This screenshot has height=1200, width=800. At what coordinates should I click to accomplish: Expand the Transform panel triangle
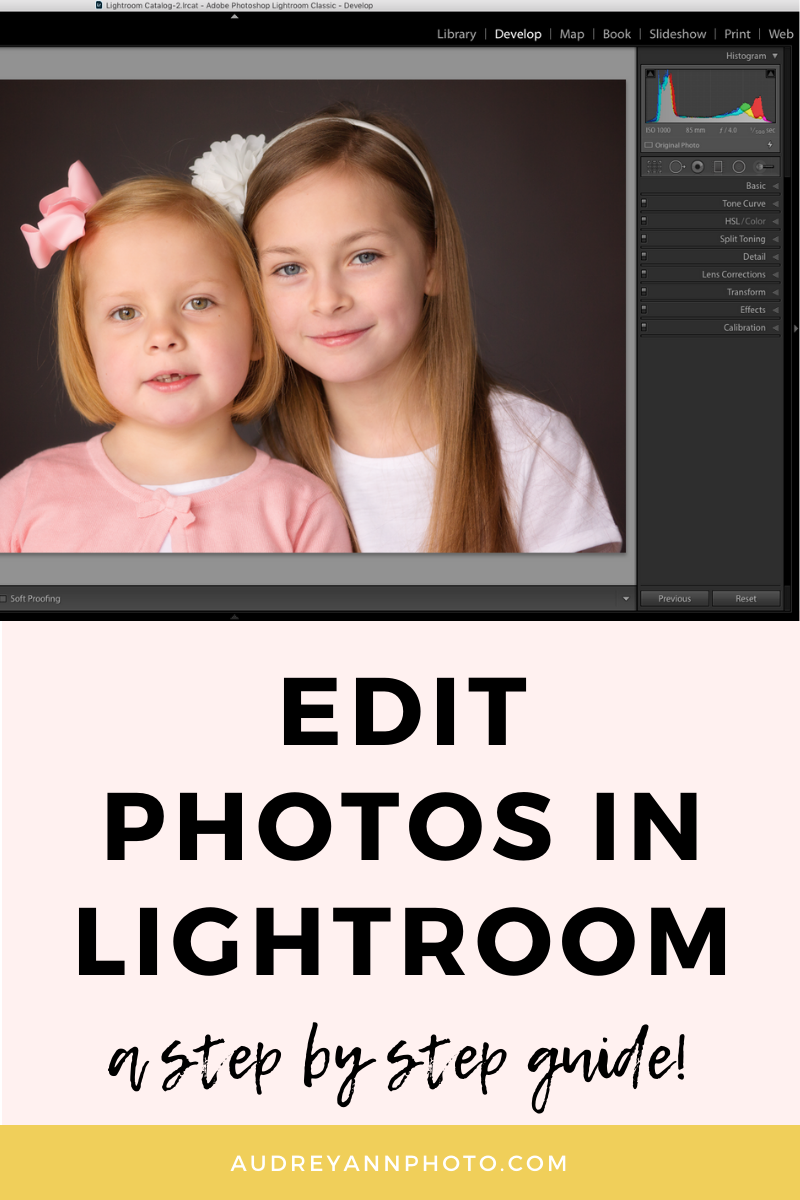(776, 292)
